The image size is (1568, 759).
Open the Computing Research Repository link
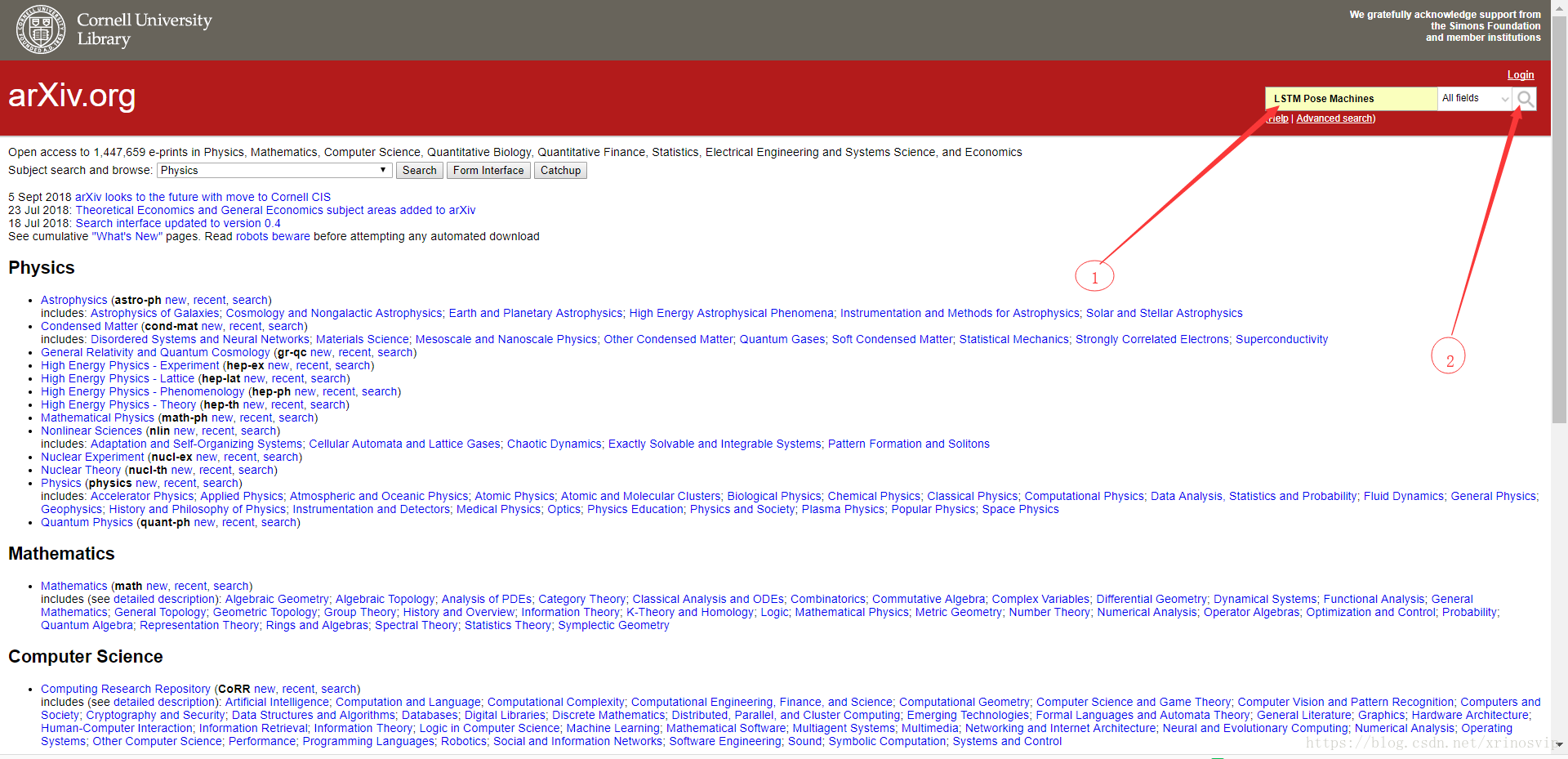point(126,689)
